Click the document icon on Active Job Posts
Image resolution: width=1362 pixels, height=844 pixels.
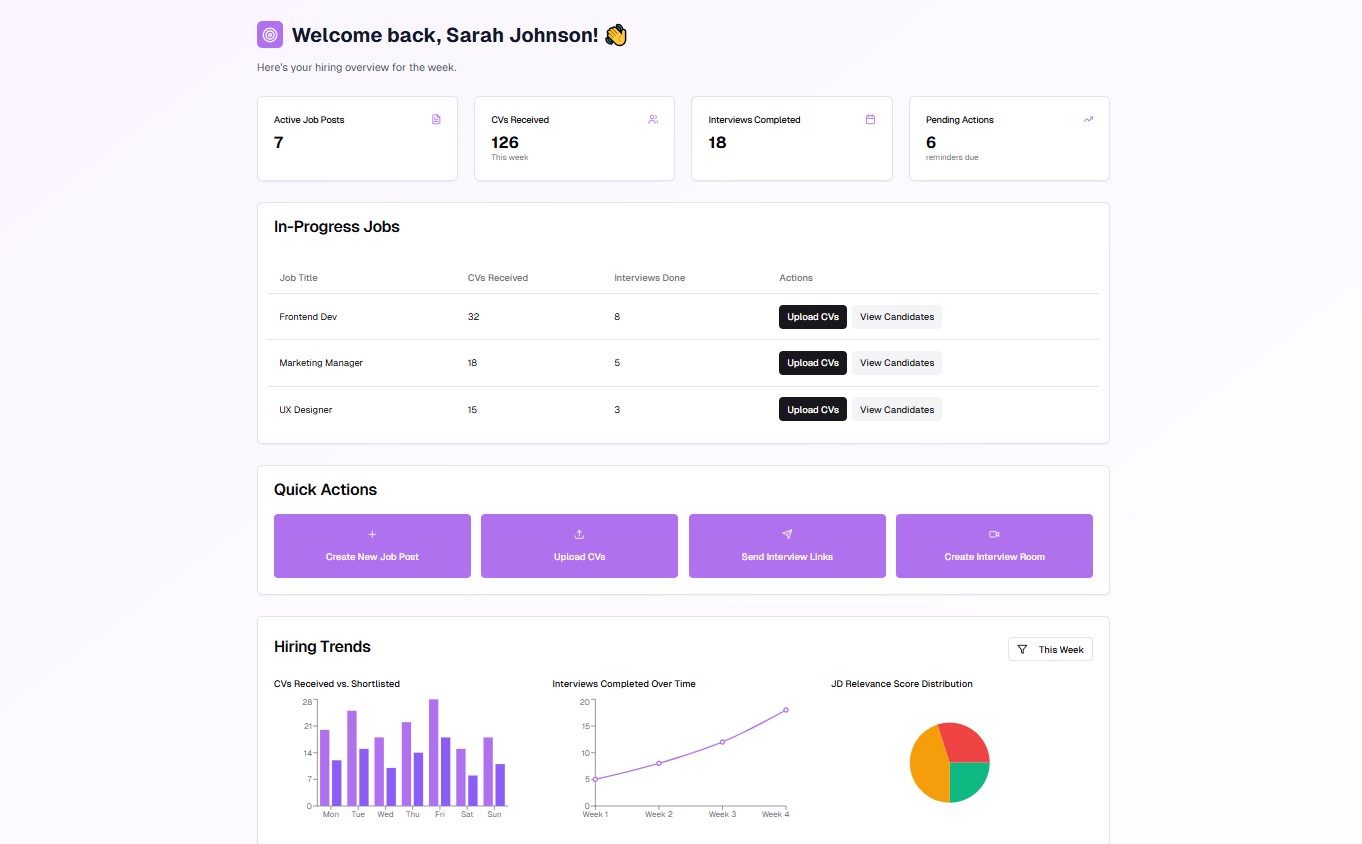click(x=436, y=119)
